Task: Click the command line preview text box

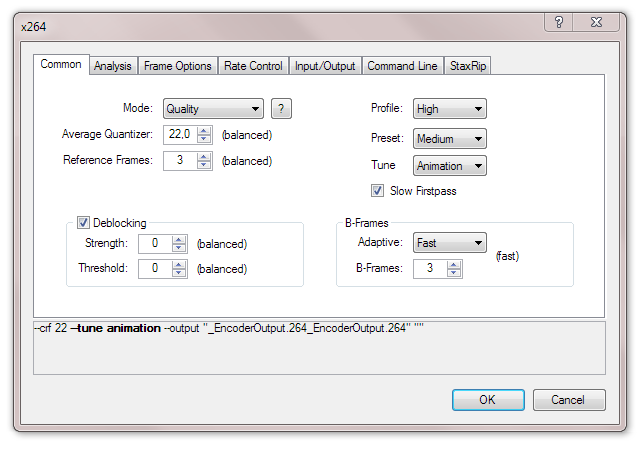Action: point(319,348)
